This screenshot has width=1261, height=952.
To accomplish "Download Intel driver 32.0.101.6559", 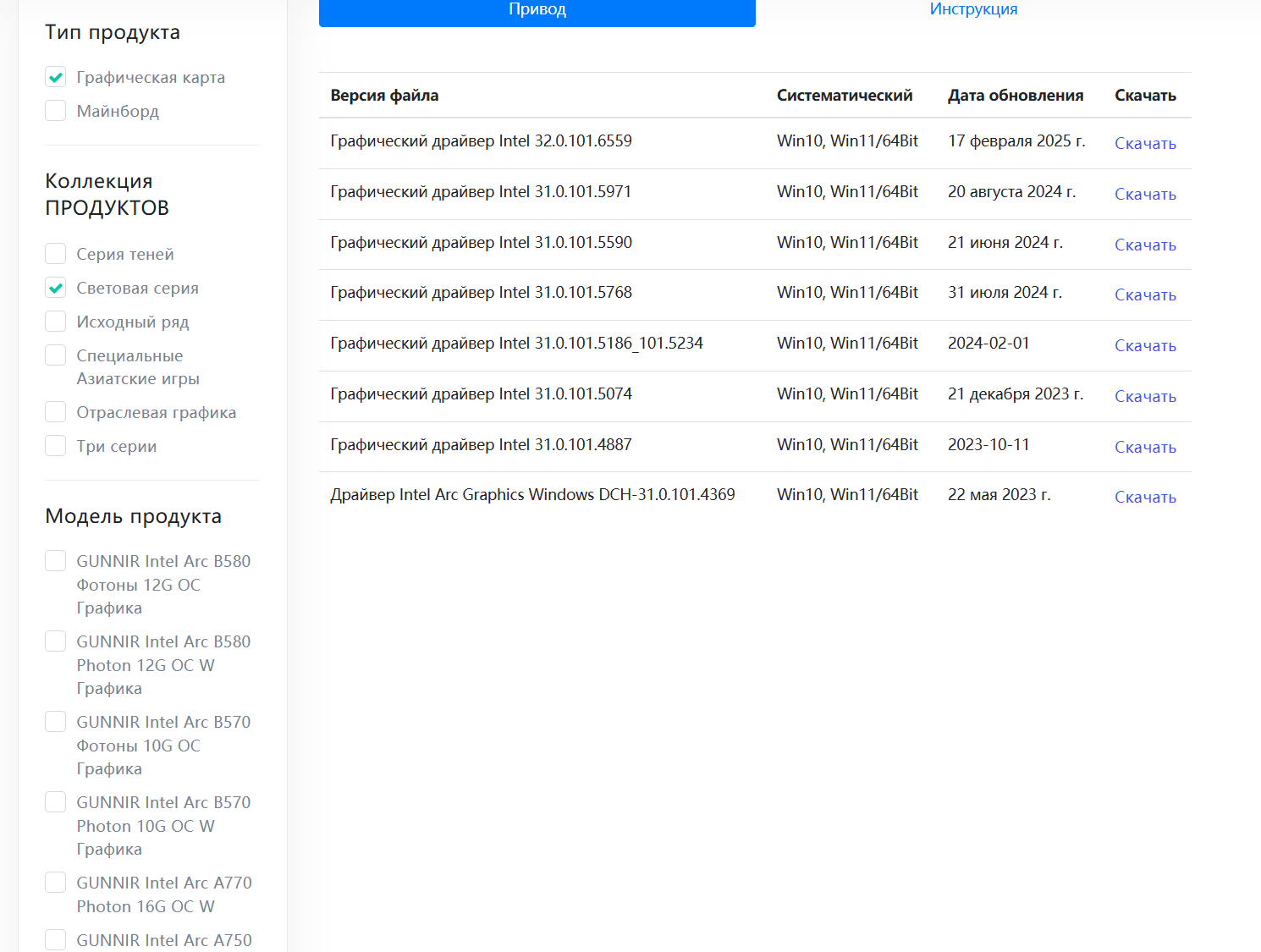I will point(1145,143).
